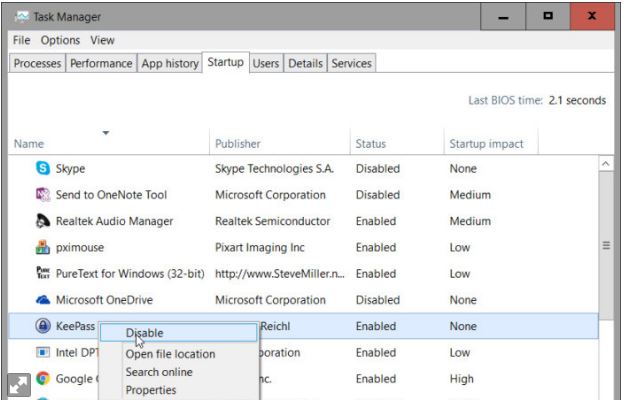Switch to the Details tab

pos(305,63)
